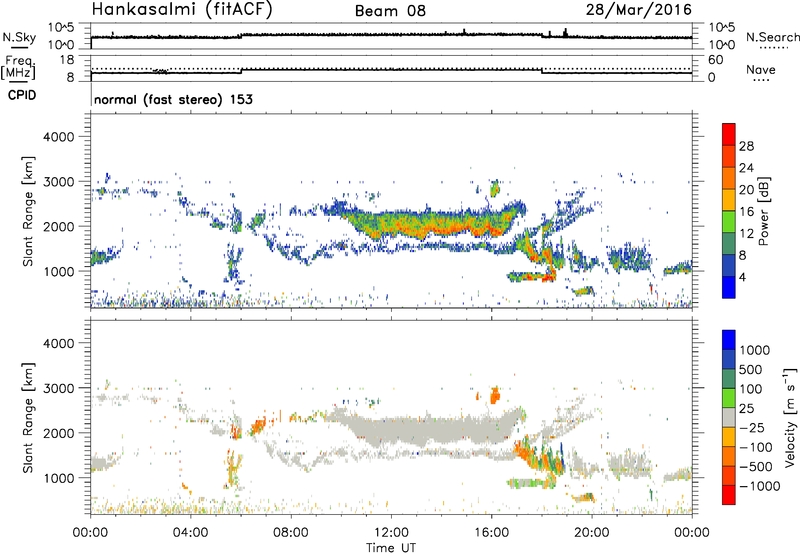
Task: Click the 'Power [dB]' color bar label
Action: pos(763,212)
